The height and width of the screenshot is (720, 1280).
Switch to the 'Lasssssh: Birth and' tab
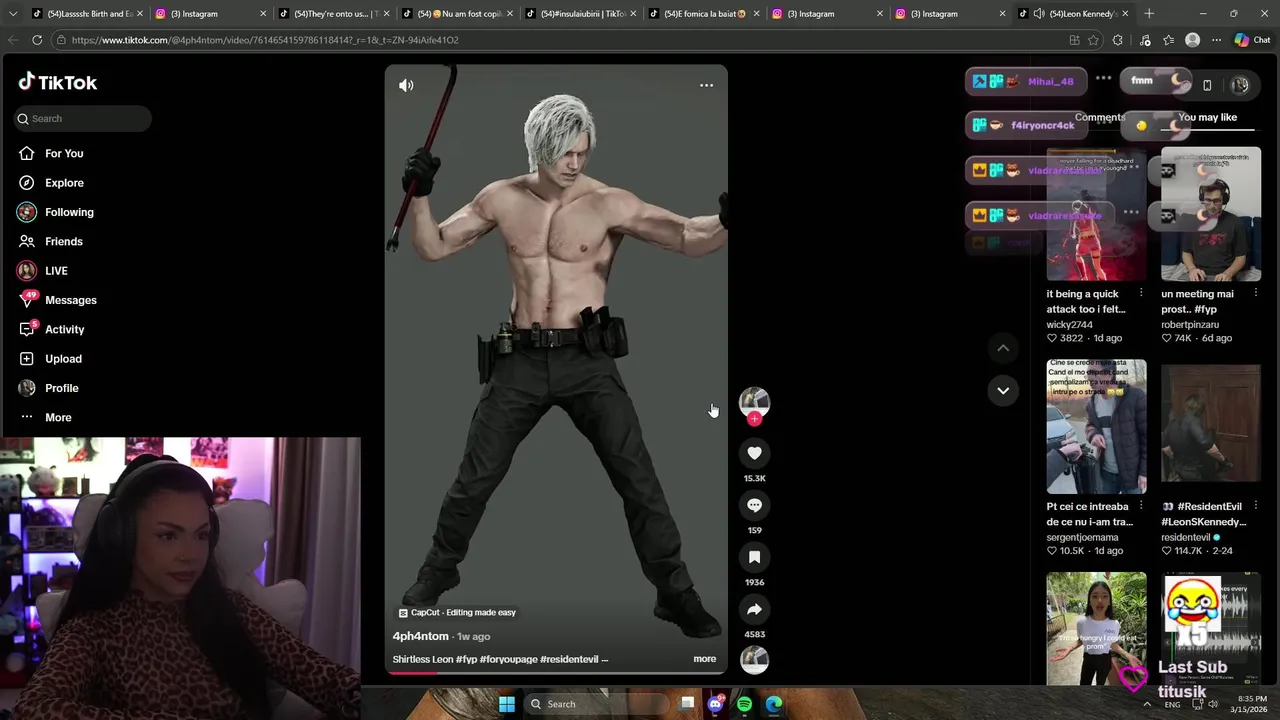pyautogui.click(x=89, y=14)
